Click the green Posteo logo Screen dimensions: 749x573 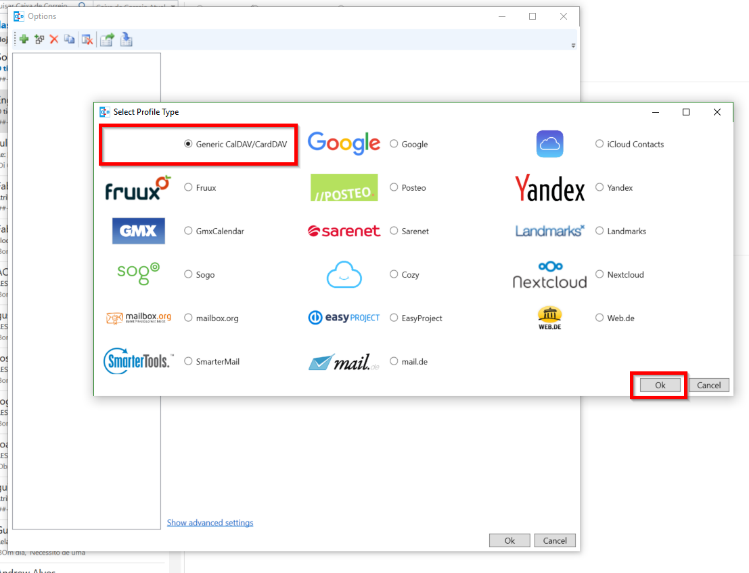tap(344, 187)
